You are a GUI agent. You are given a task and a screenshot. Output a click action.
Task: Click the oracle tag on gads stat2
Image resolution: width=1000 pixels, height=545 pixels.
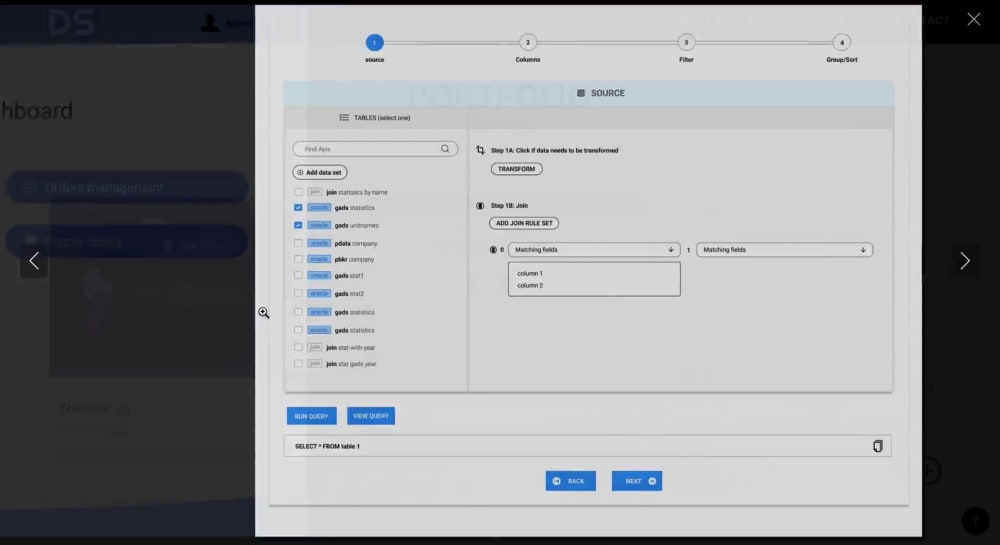click(319, 293)
